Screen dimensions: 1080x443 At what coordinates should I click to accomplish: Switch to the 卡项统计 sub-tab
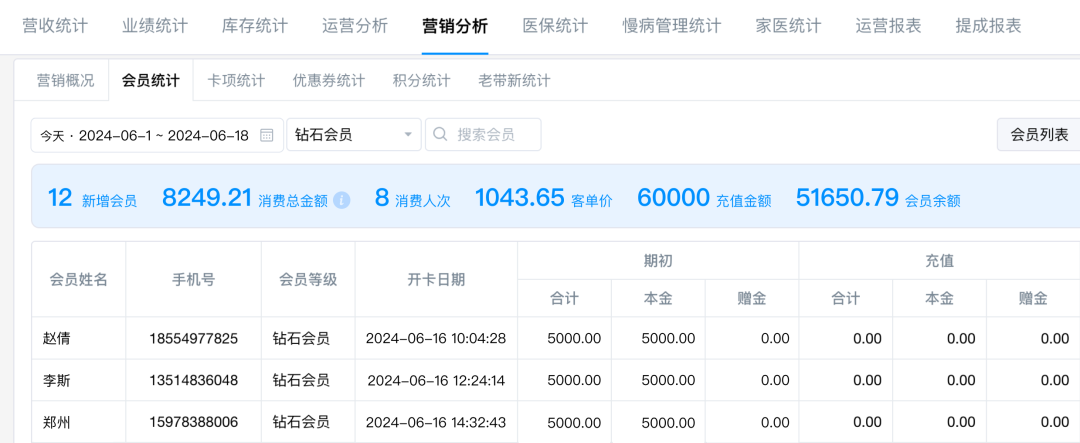[236, 80]
